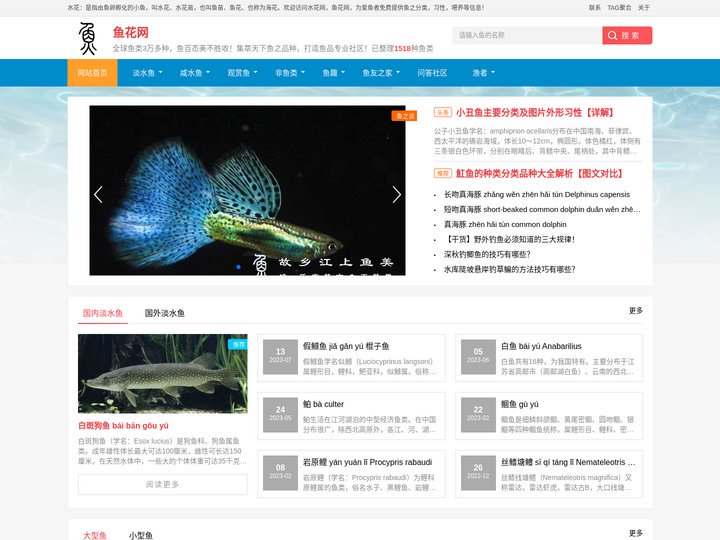Image resolution: width=720 pixels, height=540 pixels.
Task: Open headline 小丑鱼主要分类及图片外形习性
Action: coord(535,112)
